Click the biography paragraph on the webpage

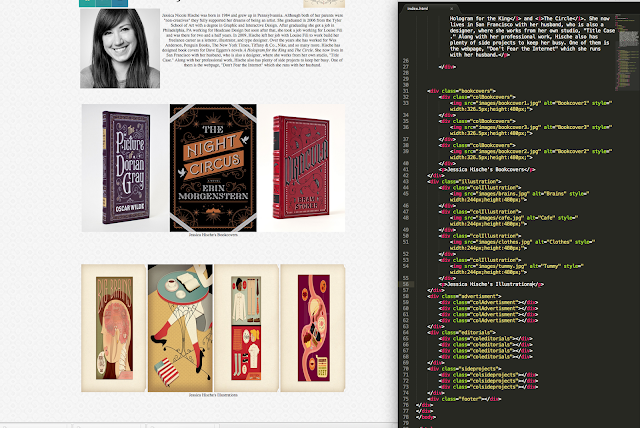(253, 40)
